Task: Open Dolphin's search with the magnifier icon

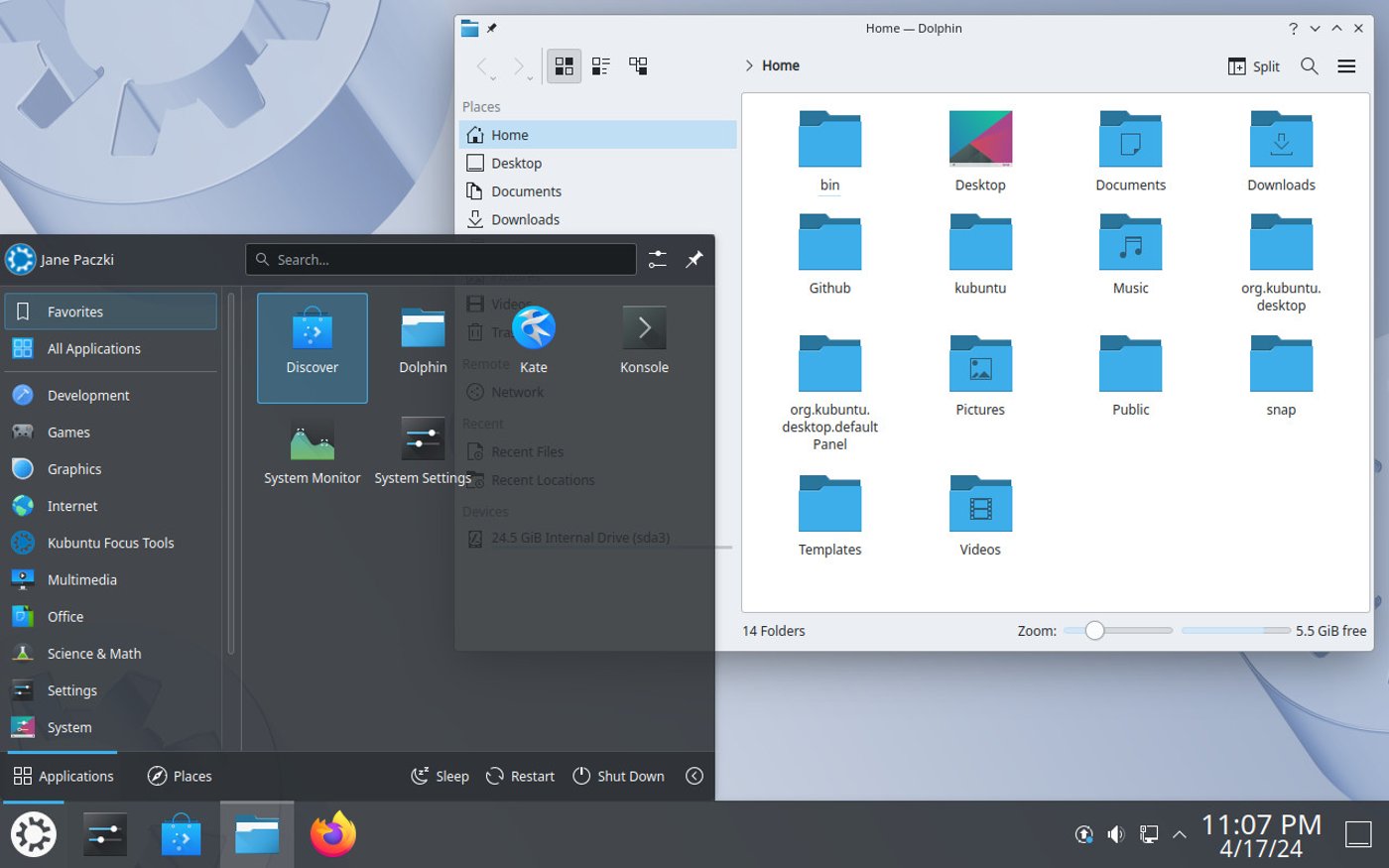Action: click(1309, 65)
